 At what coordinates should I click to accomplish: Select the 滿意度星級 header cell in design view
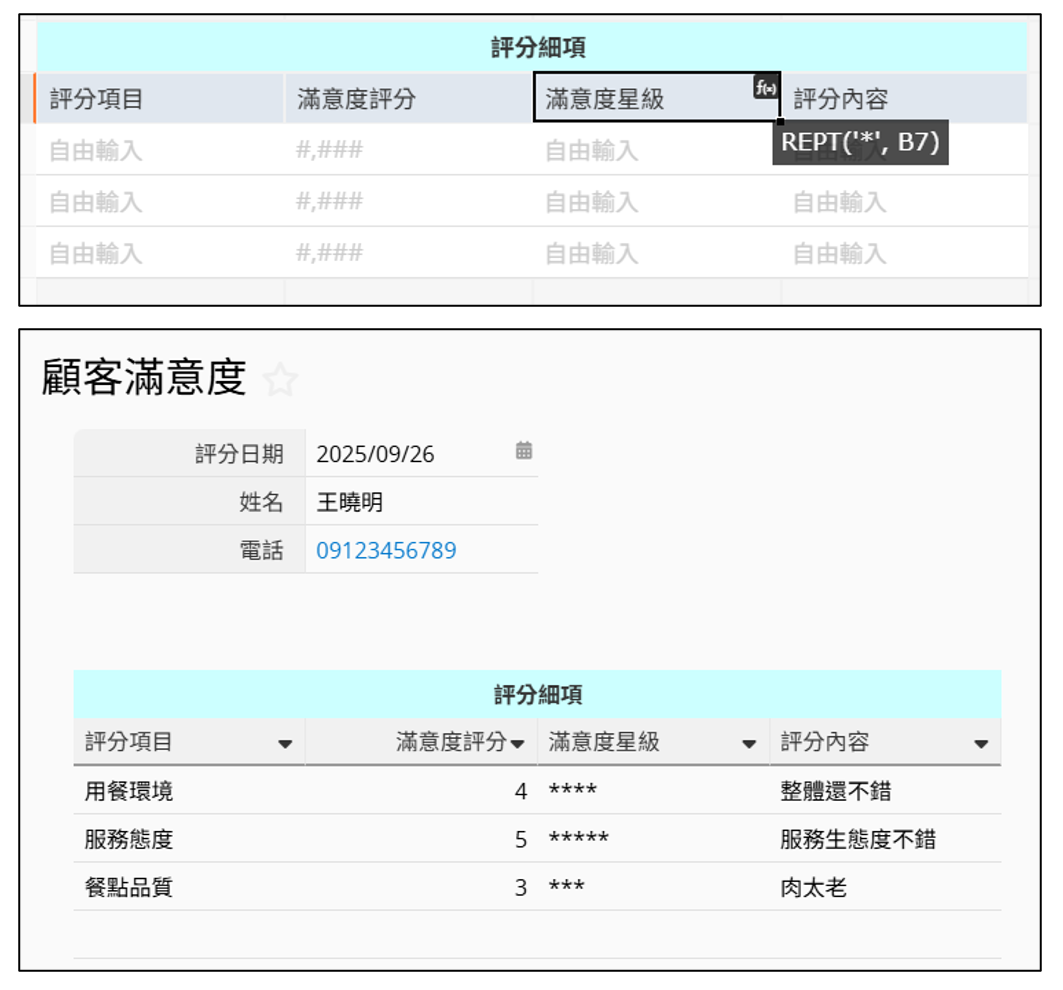[x=640, y=99]
